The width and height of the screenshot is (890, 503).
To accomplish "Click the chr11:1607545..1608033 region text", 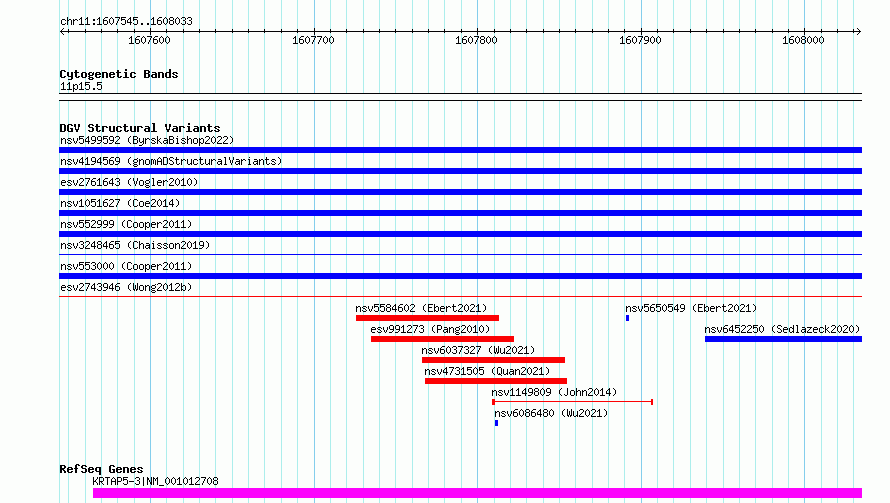I will click(126, 21).
